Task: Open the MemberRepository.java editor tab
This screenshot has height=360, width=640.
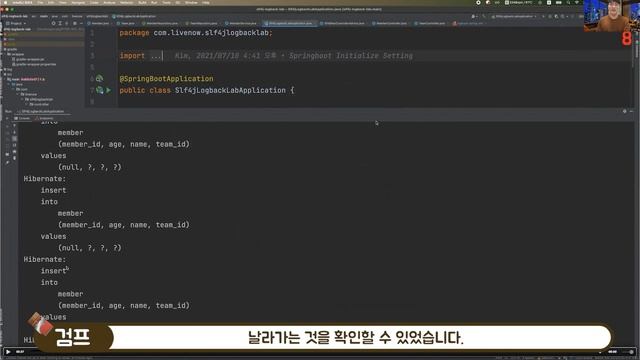Action: point(161,23)
